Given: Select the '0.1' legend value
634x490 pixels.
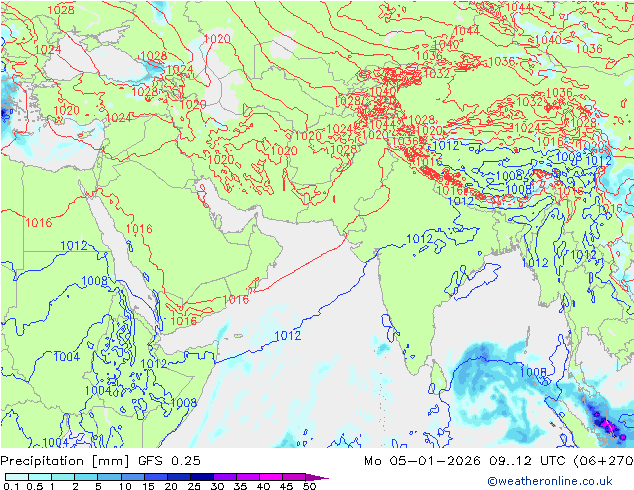Looking at the screenshot, I should [x=9, y=486].
